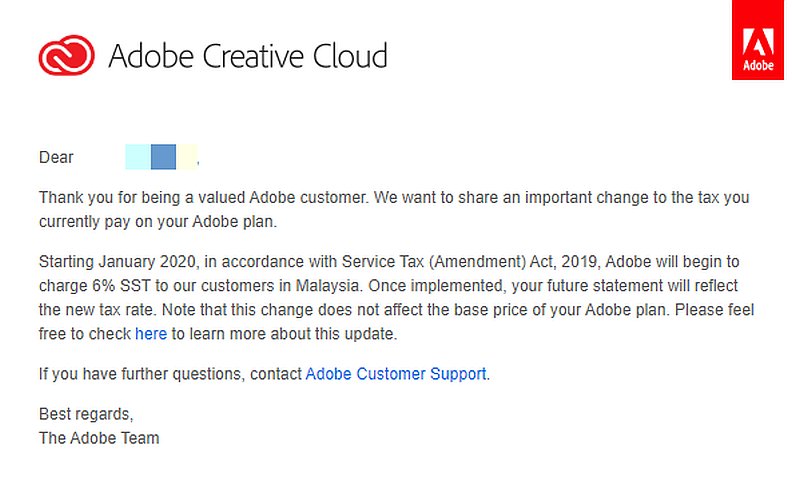Click the 'Best regards,' closing line
Viewport: 800px width, 489px height.
tap(86, 413)
